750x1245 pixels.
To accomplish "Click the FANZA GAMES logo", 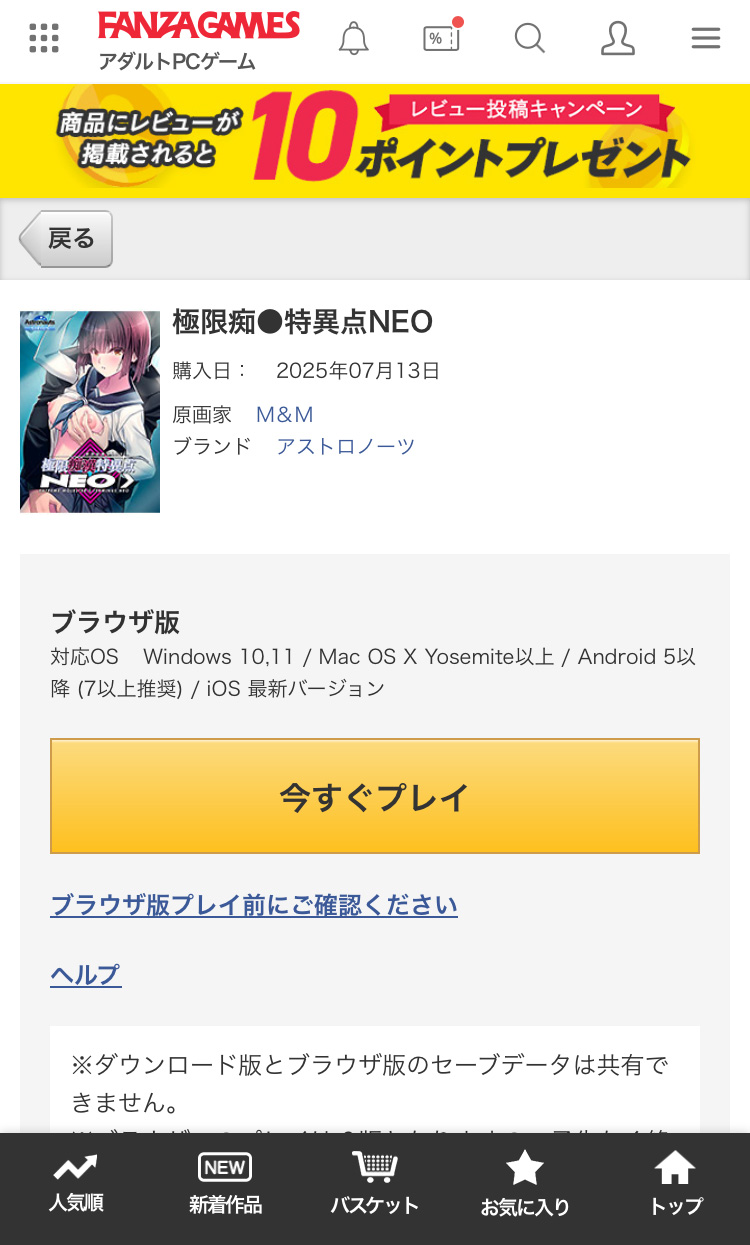I will pyautogui.click(x=199, y=26).
